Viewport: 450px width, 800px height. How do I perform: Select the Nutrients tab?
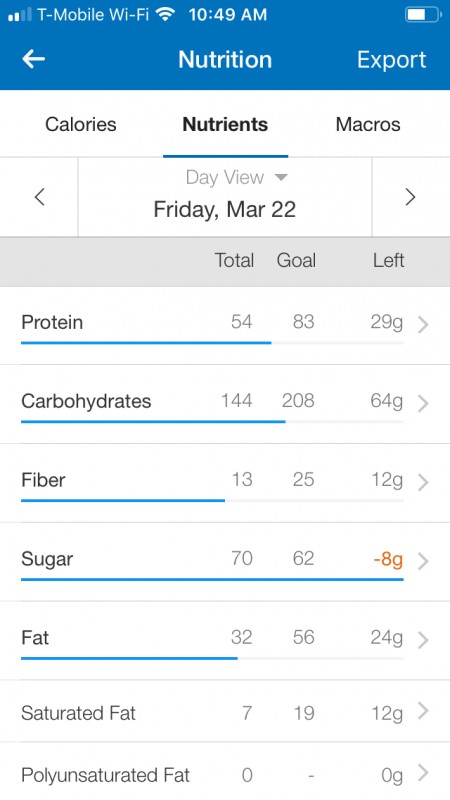[x=225, y=124]
